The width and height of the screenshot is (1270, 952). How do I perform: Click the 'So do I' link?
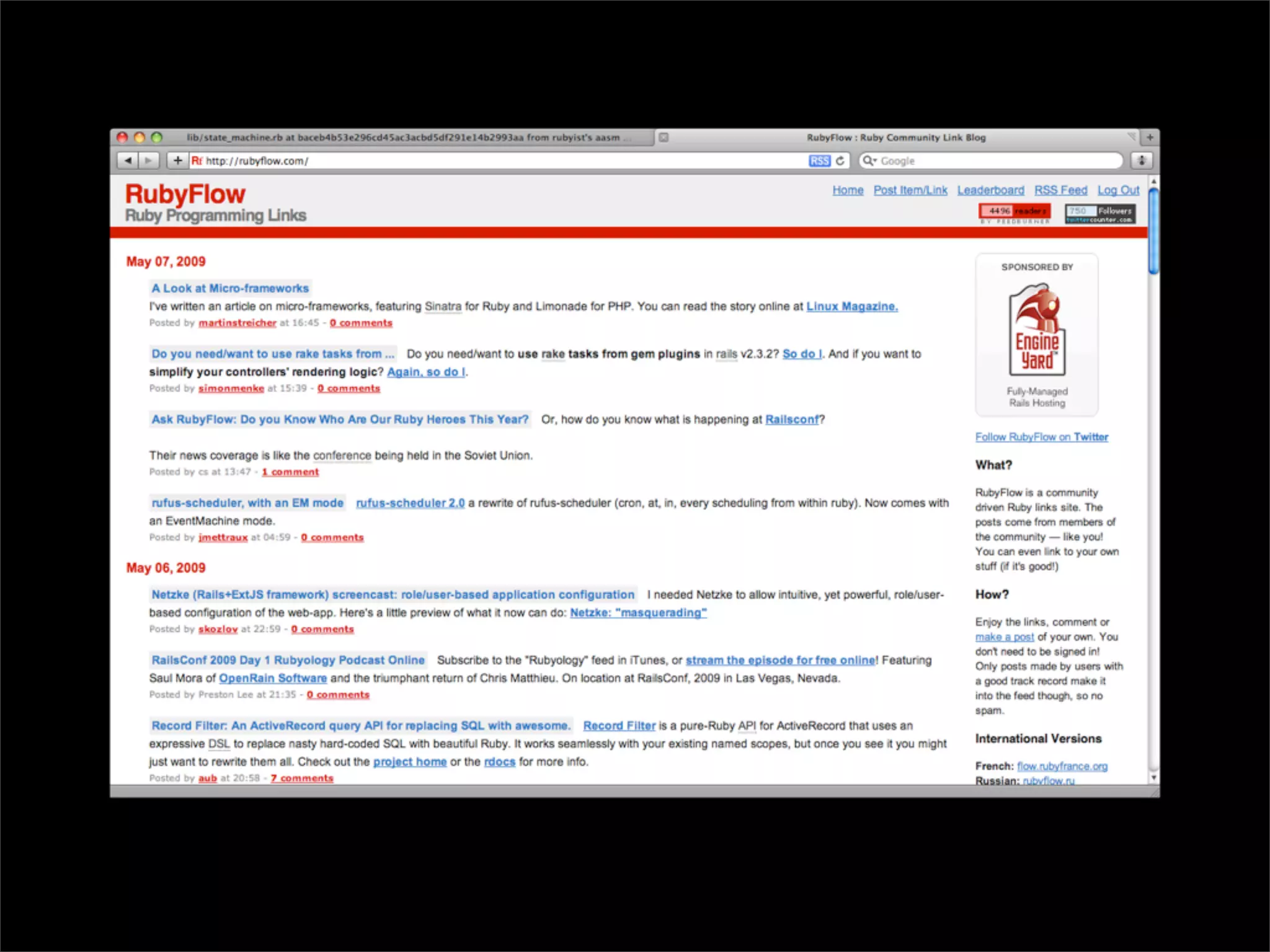802,354
